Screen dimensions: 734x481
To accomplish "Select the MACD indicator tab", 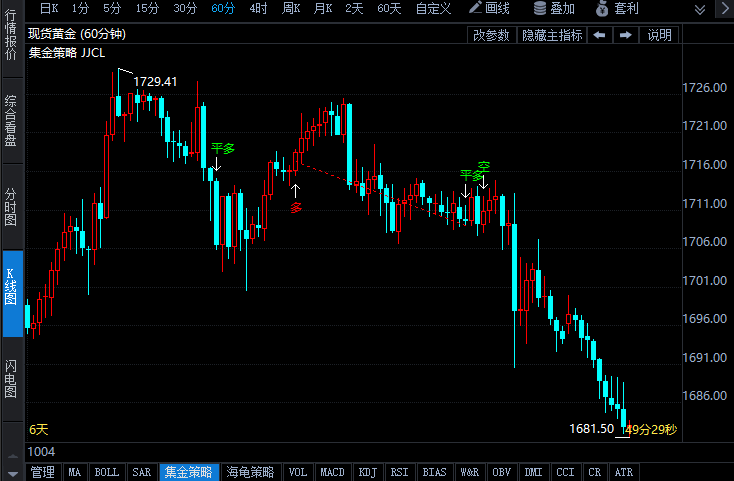I will (x=332, y=472).
